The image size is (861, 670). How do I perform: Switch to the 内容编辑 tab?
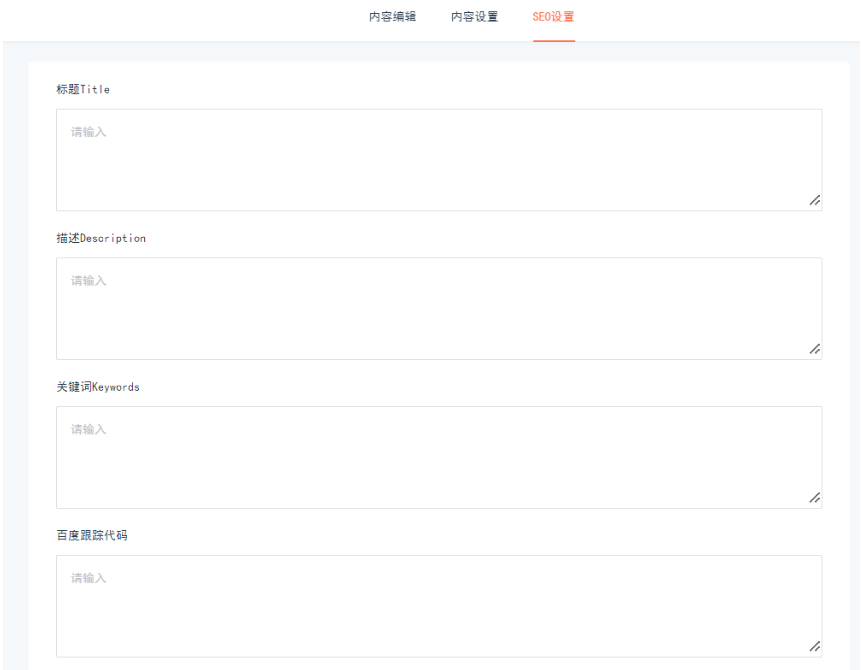[392, 17]
